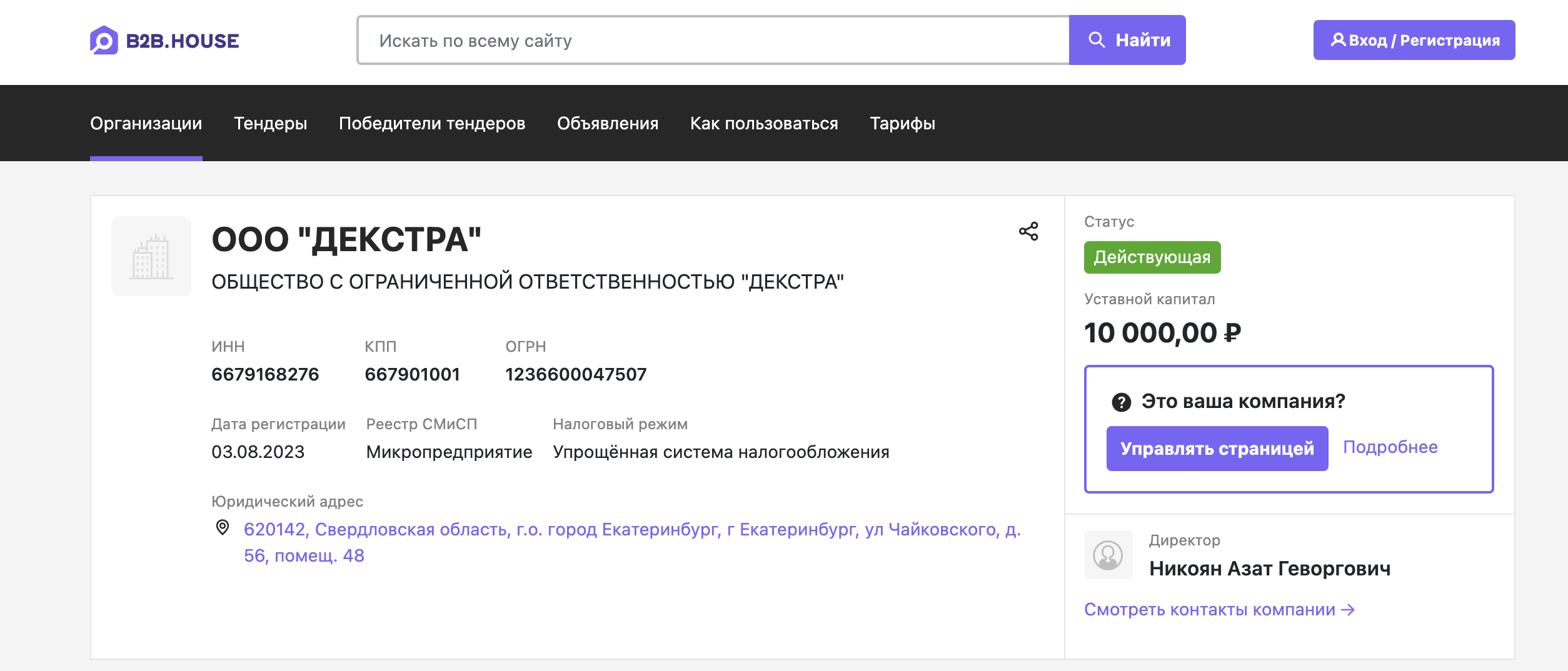Open the Тарифы page

click(902, 124)
